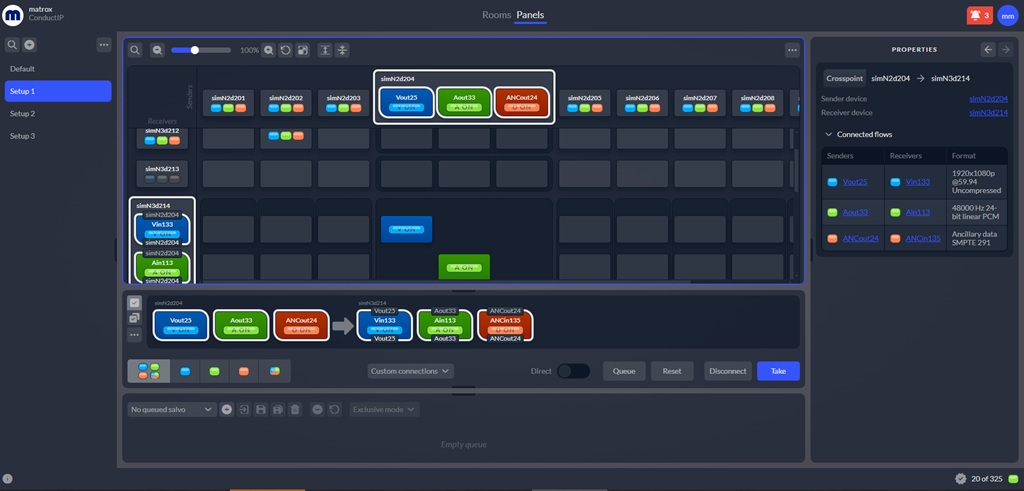Click the Disconnect button

coord(728,371)
